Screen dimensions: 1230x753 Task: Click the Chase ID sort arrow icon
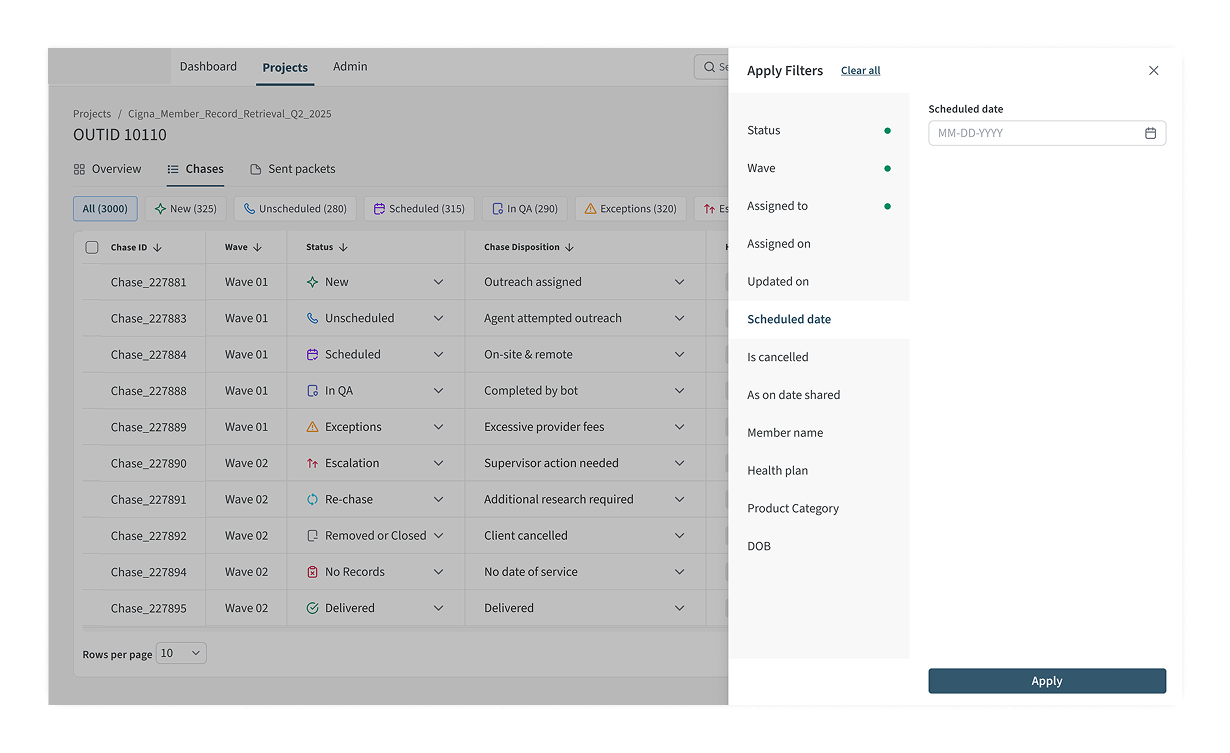pyautogui.click(x=158, y=248)
